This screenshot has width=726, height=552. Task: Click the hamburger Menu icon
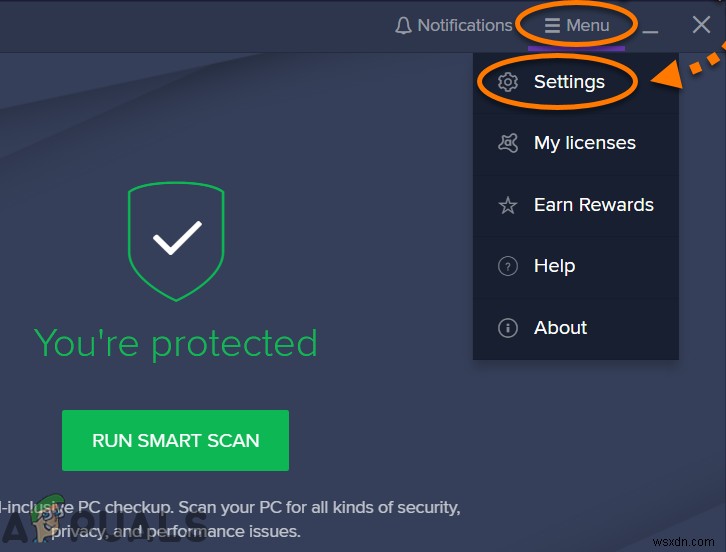(552, 26)
